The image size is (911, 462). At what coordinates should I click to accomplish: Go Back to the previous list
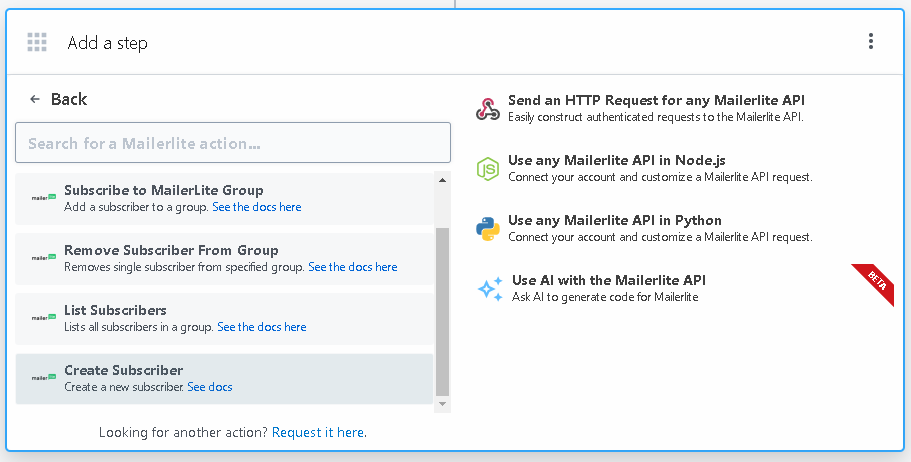[x=58, y=99]
